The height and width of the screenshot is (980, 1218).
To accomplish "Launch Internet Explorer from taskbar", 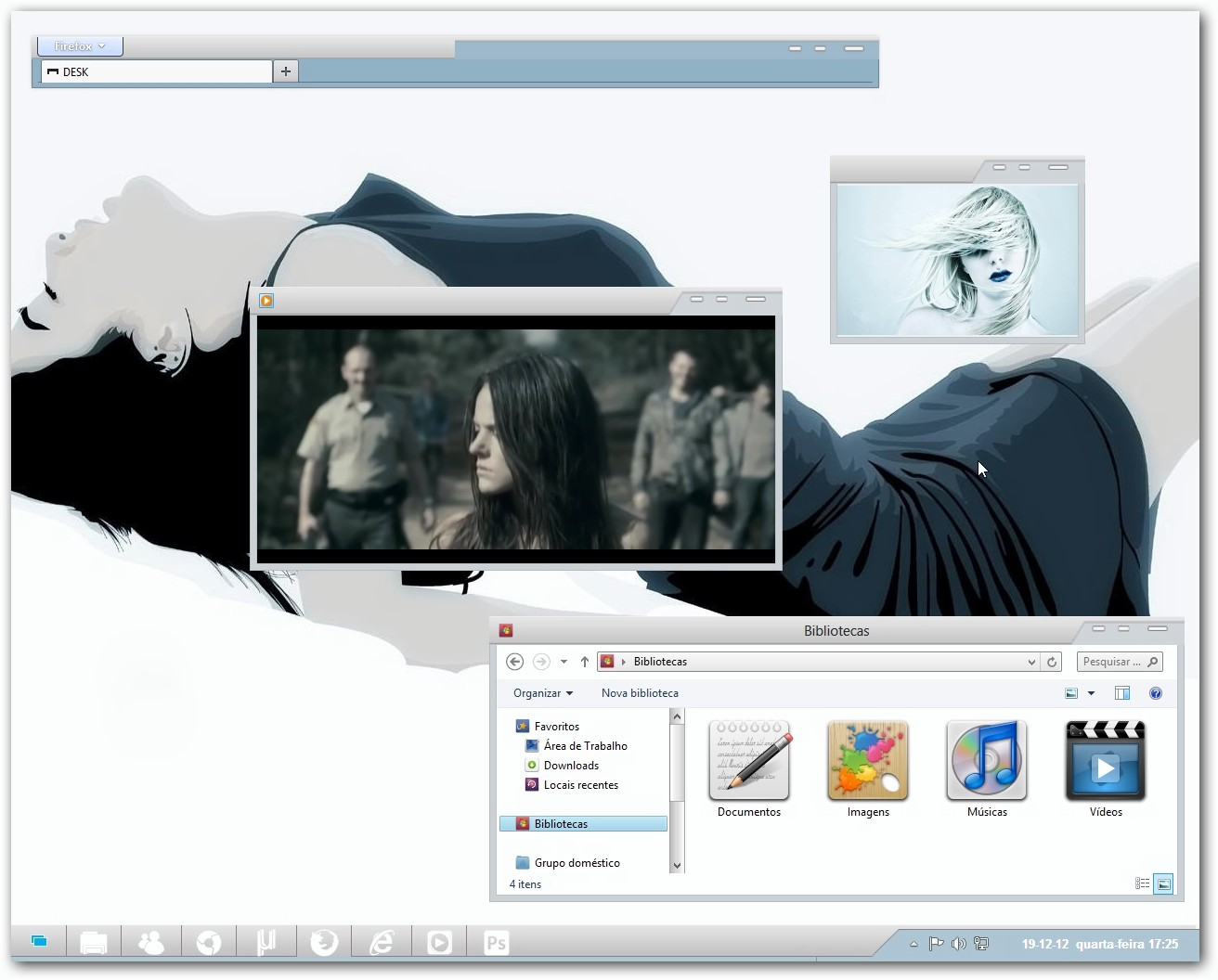I will pyautogui.click(x=382, y=943).
